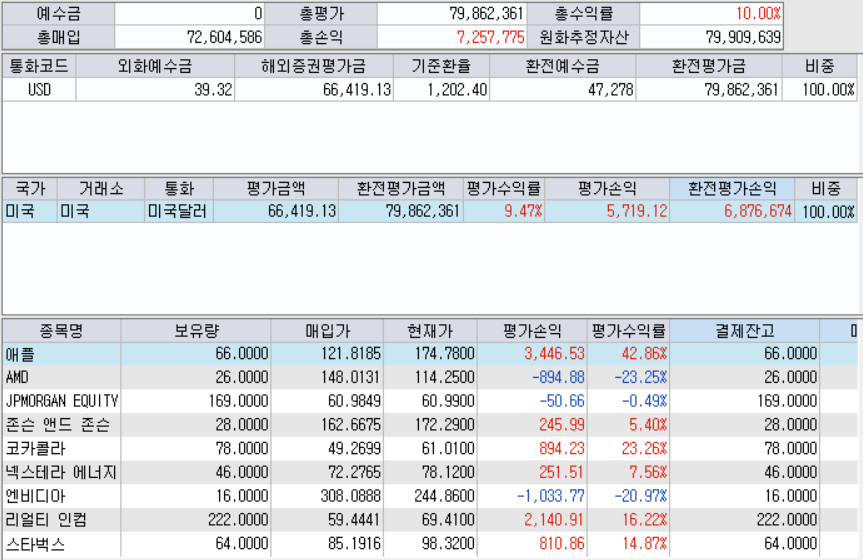Click the 9.47% valuation return cell
863x560 pixels.
coord(504,211)
